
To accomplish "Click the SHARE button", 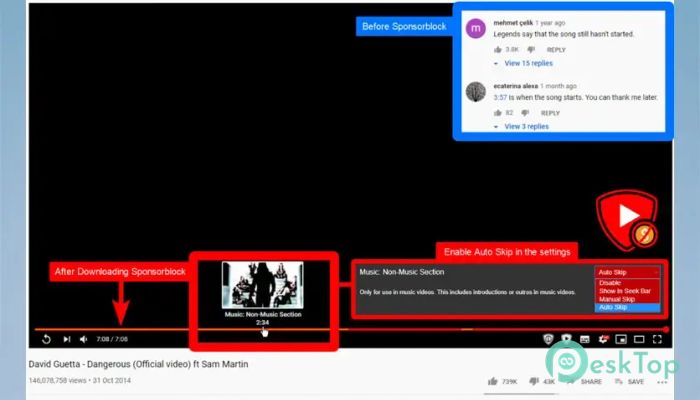I will [x=591, y=382].
